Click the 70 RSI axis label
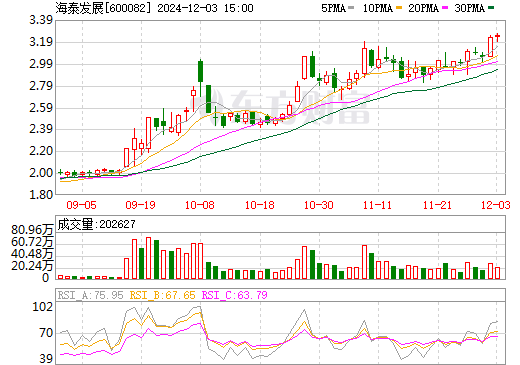The width and height of the screenshot is (520, 365). [46, 333]
